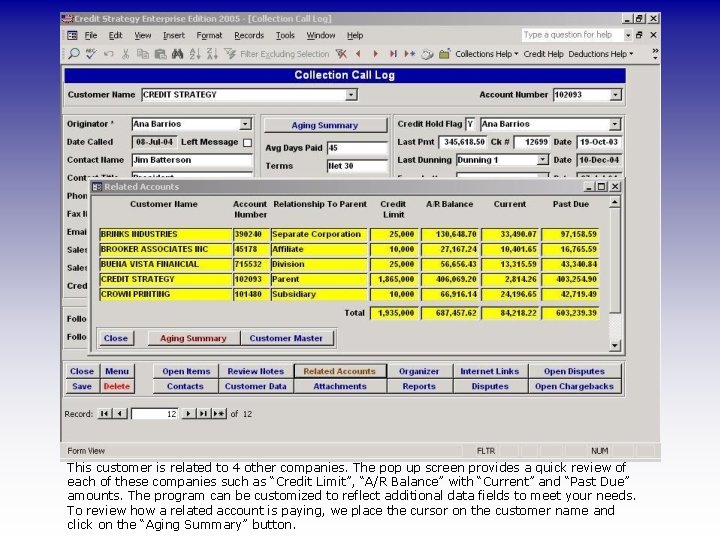The image size is (720, 540).
Task: Click the record number input box
Action: pos(155,414)
